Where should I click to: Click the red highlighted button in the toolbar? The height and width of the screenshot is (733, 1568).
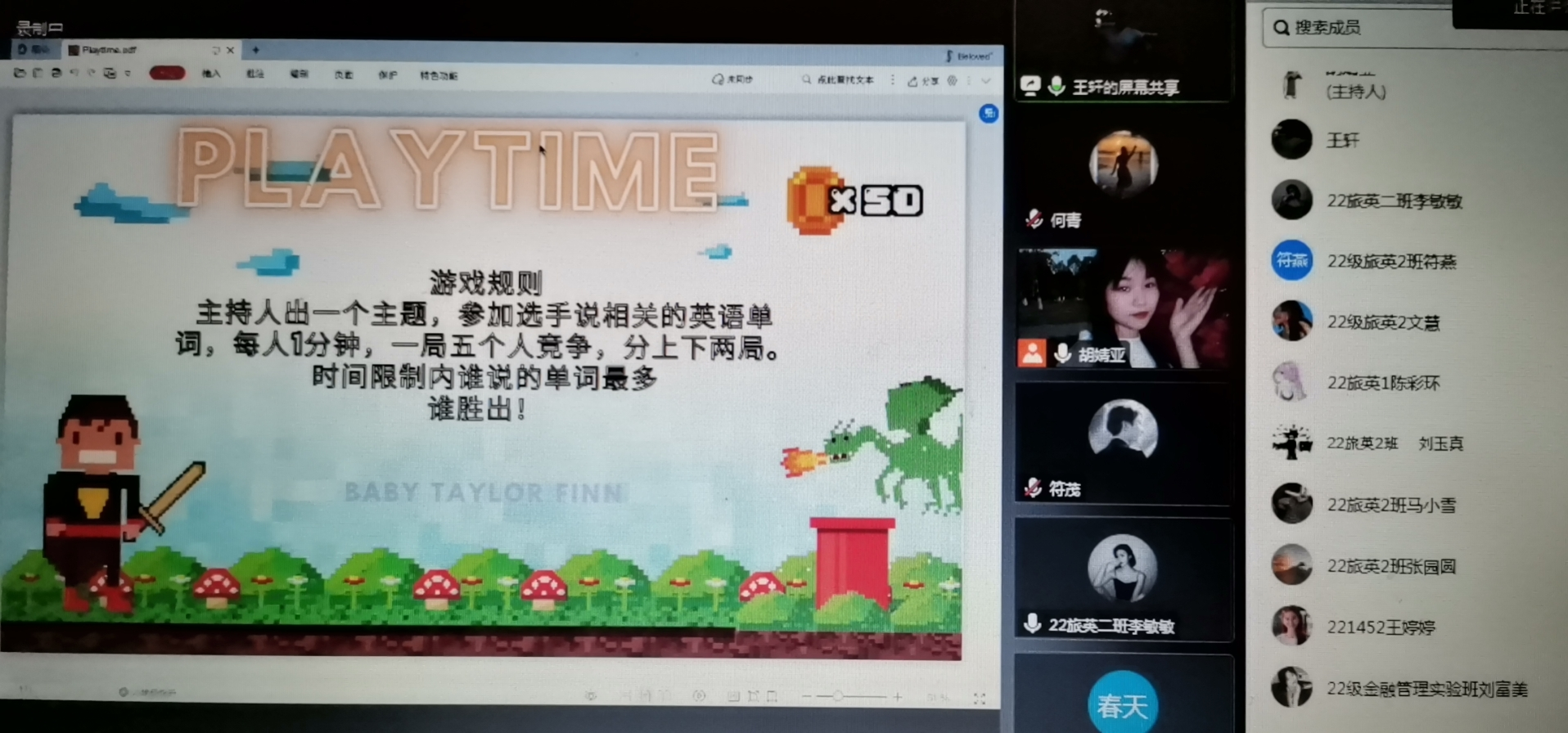coord(167,73)
